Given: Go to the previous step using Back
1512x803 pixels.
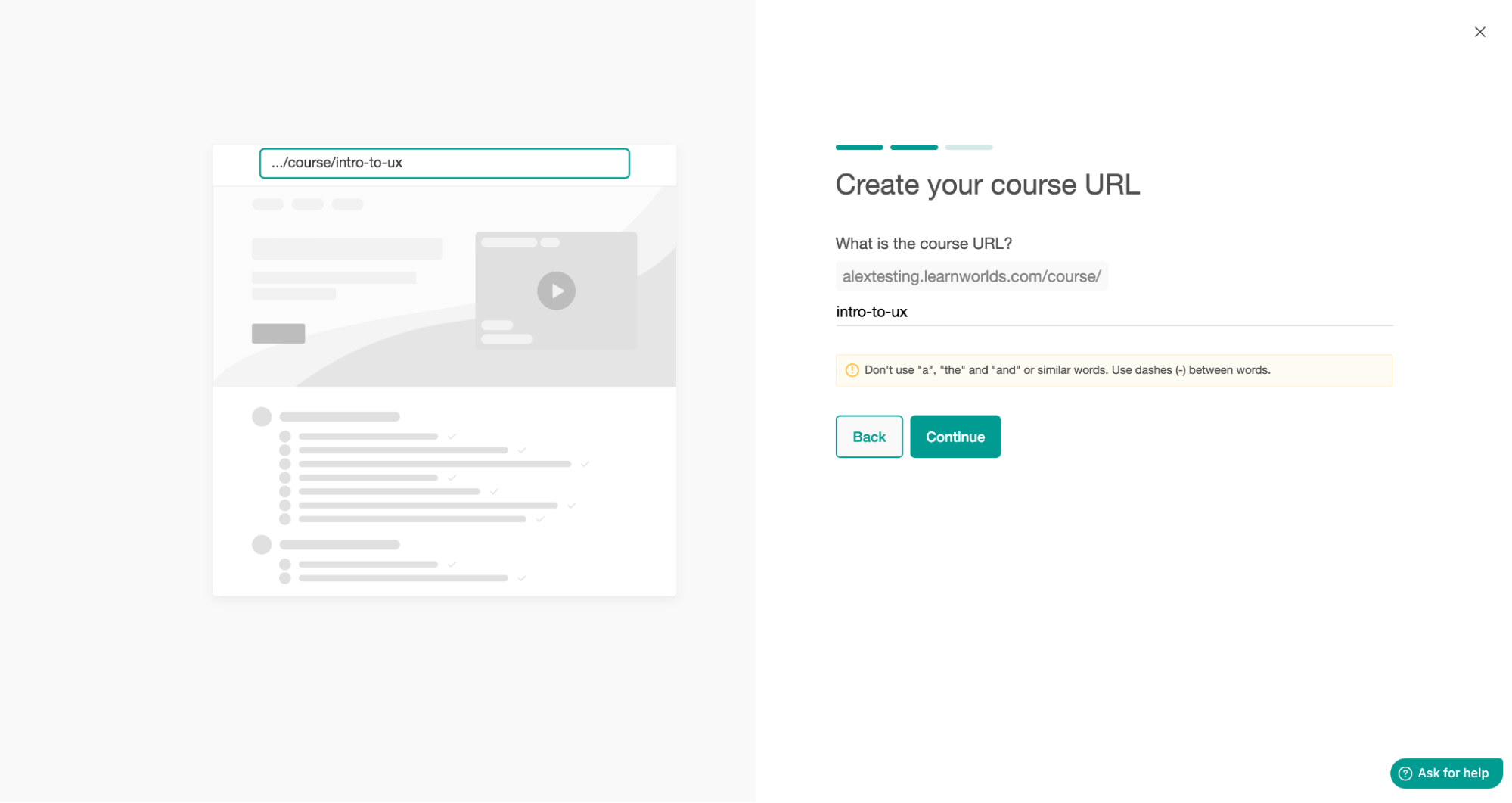Looking at the screenshot, I should point(868,436).
